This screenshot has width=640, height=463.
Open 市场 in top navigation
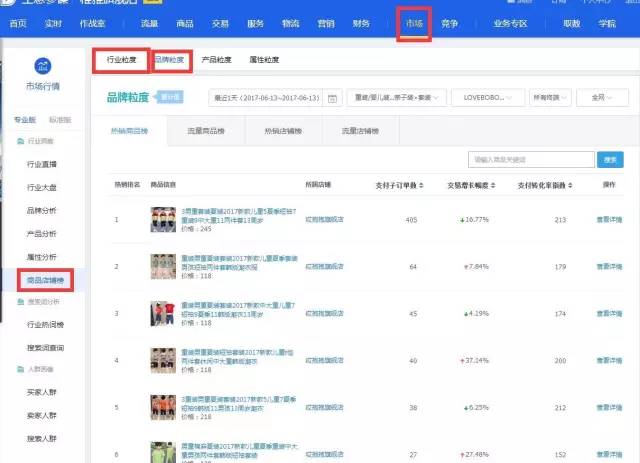pyautogui.click(x=414, y=24)
